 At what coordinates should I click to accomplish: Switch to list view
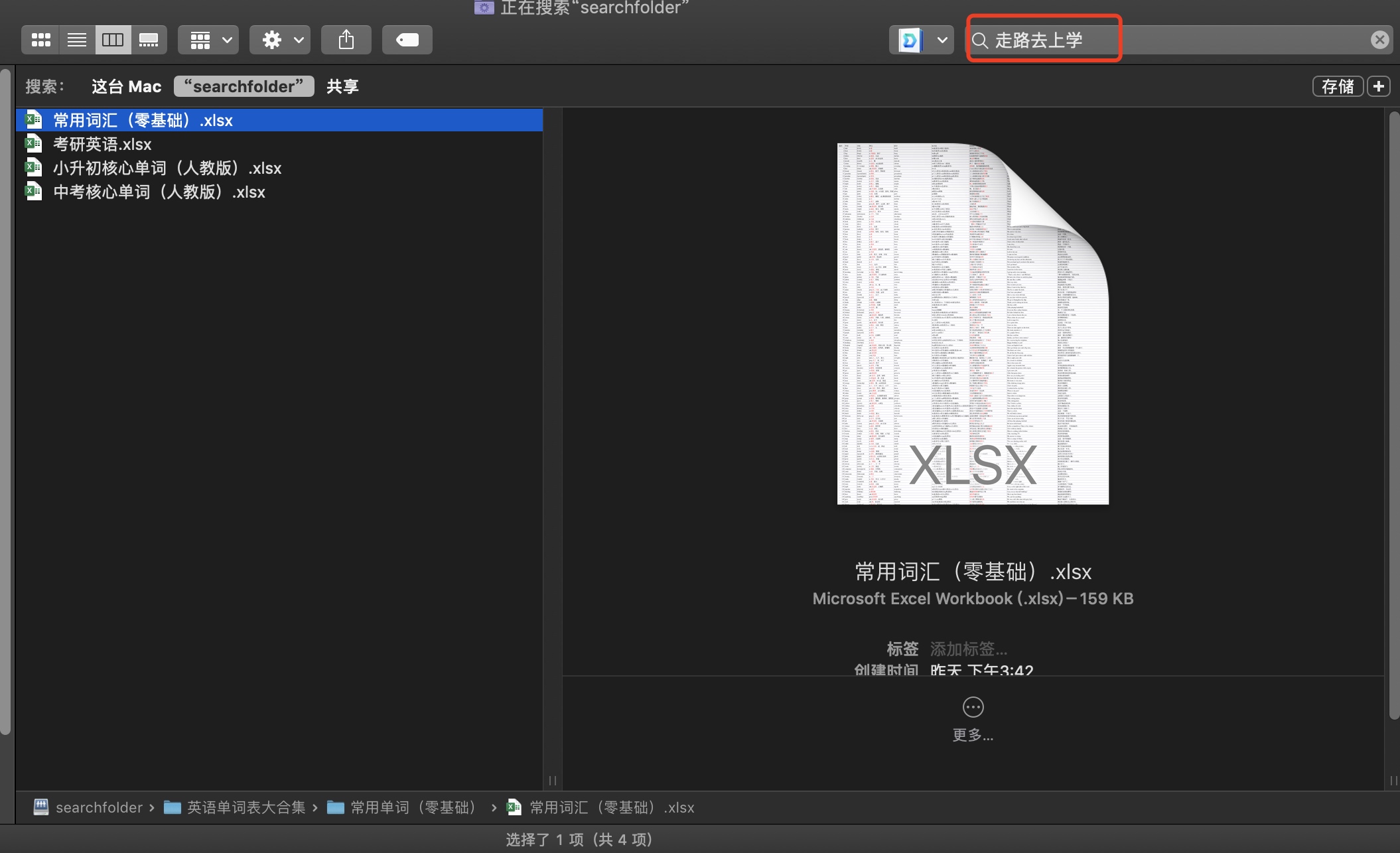tap(77, 40)
